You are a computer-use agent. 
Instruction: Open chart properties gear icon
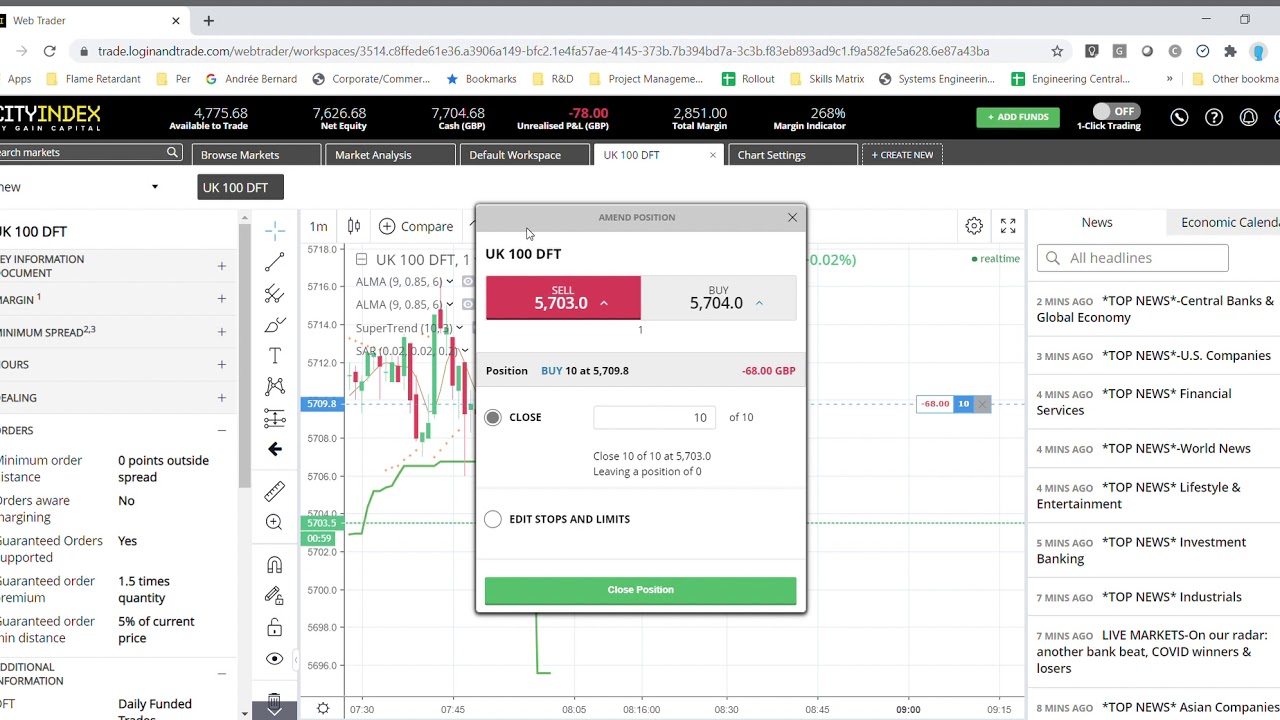tap(974, 226)
